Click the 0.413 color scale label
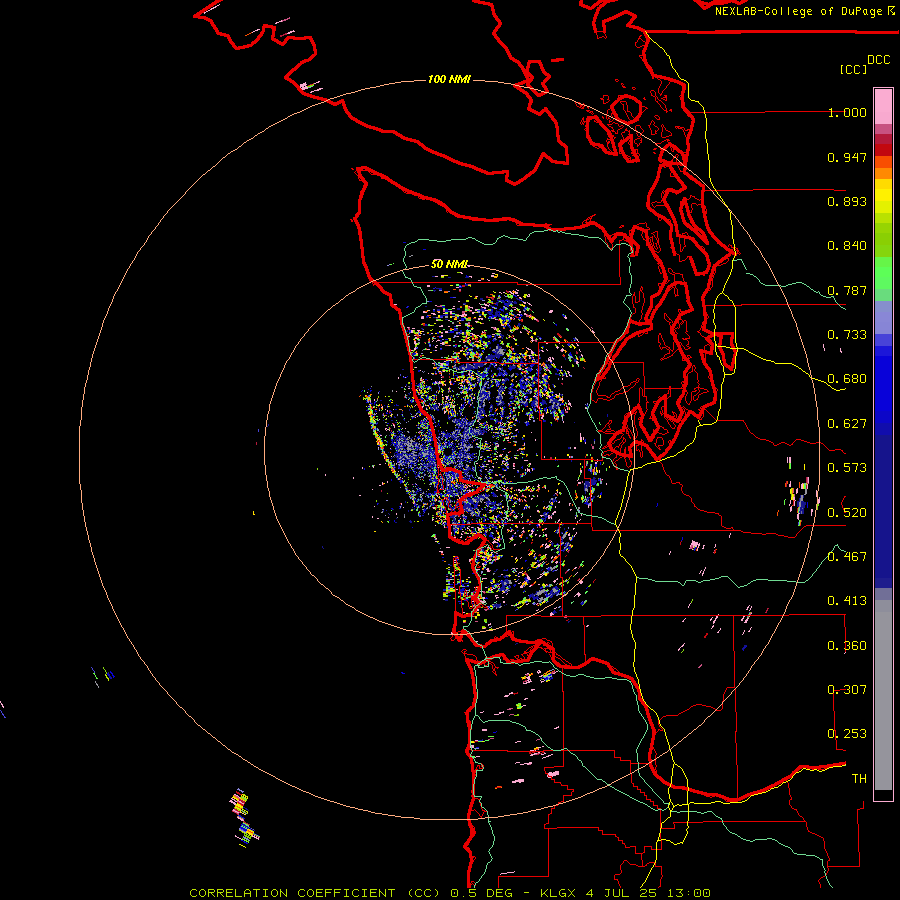 [x=847, y=601]
